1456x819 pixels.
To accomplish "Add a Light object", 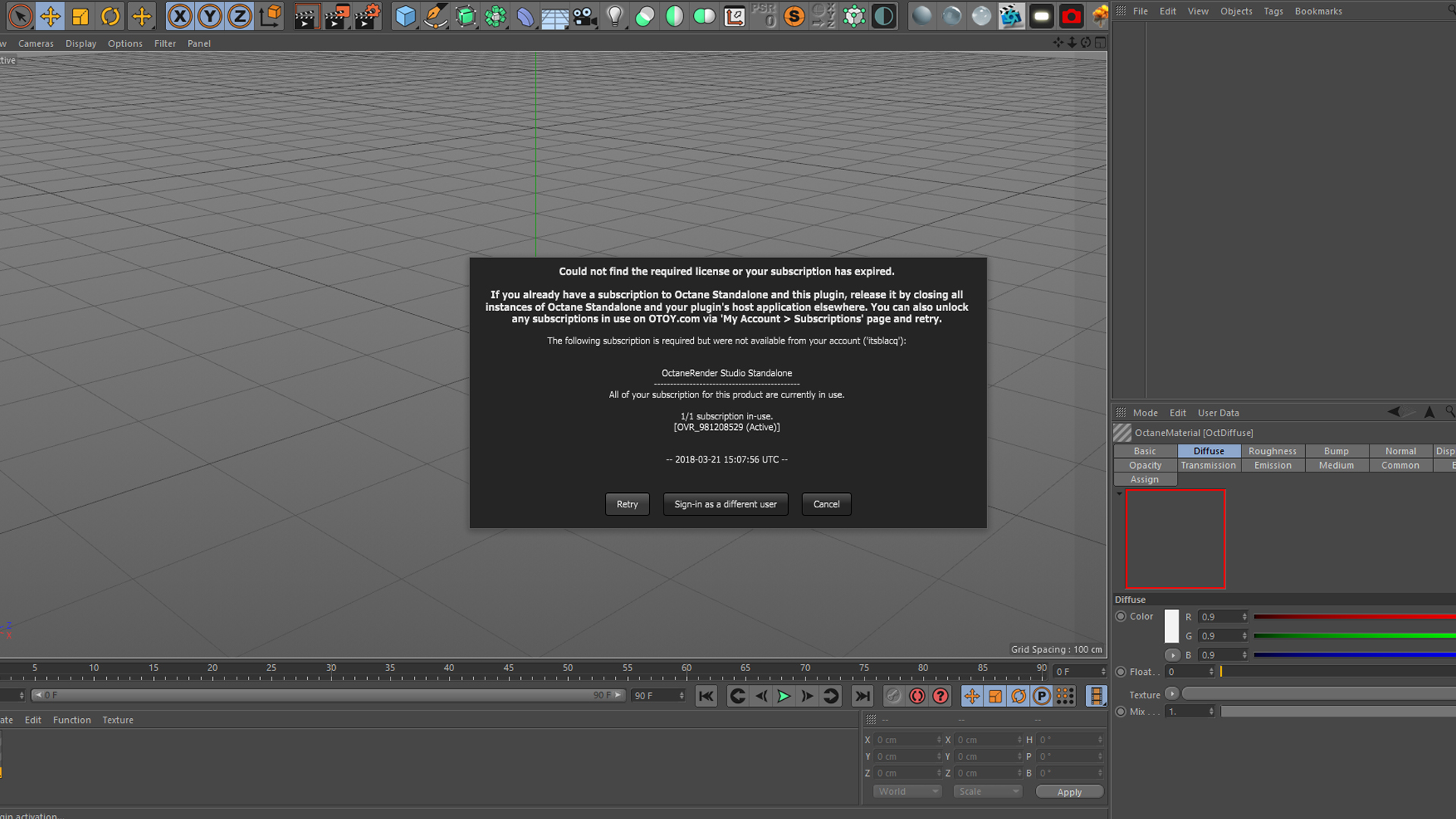I will click(x=615, y=16).
